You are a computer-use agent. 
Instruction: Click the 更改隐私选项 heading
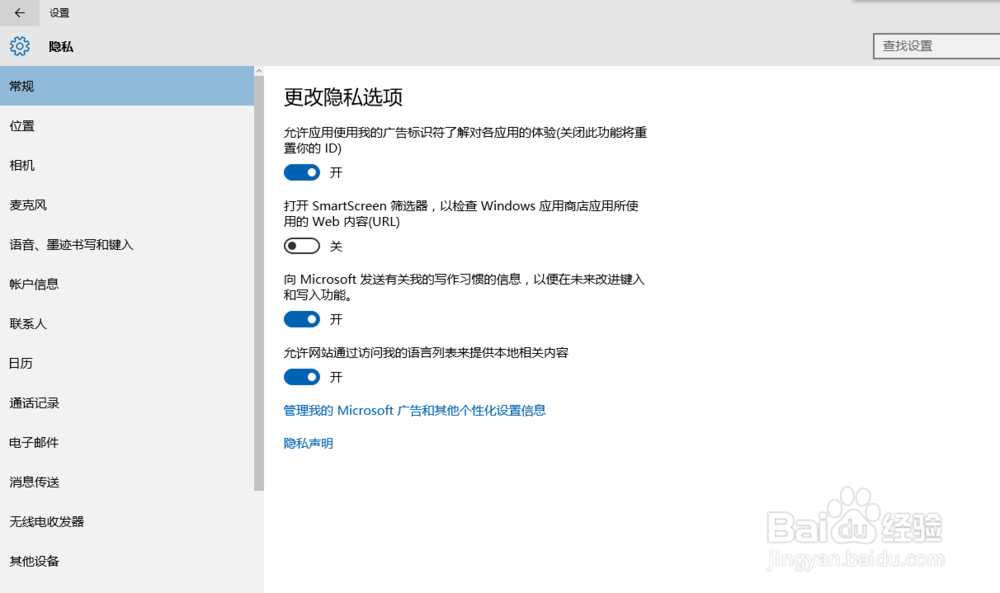(343, 97)
